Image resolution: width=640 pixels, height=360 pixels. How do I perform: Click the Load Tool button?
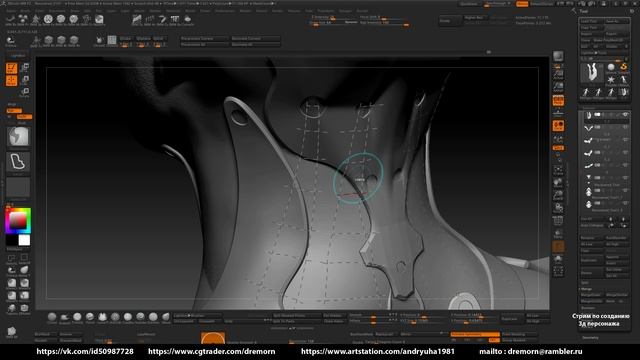point(592,21)
